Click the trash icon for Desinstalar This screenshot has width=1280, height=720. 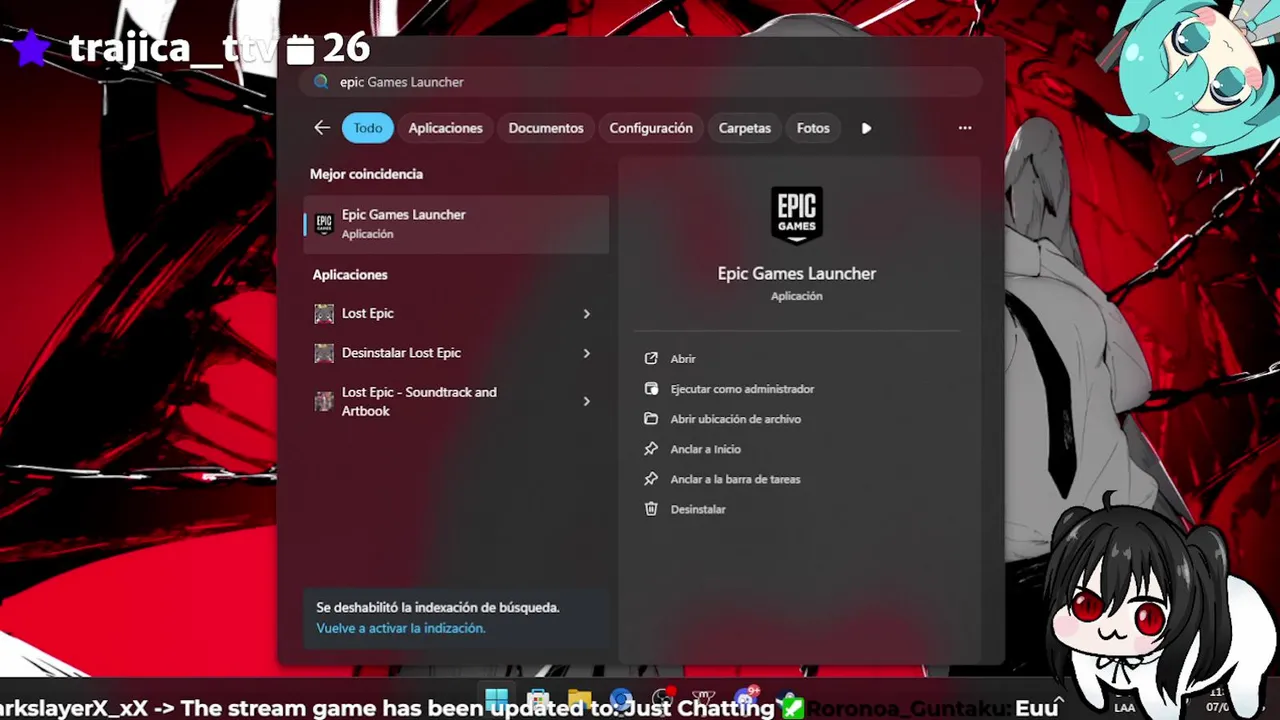coord(651,509)
